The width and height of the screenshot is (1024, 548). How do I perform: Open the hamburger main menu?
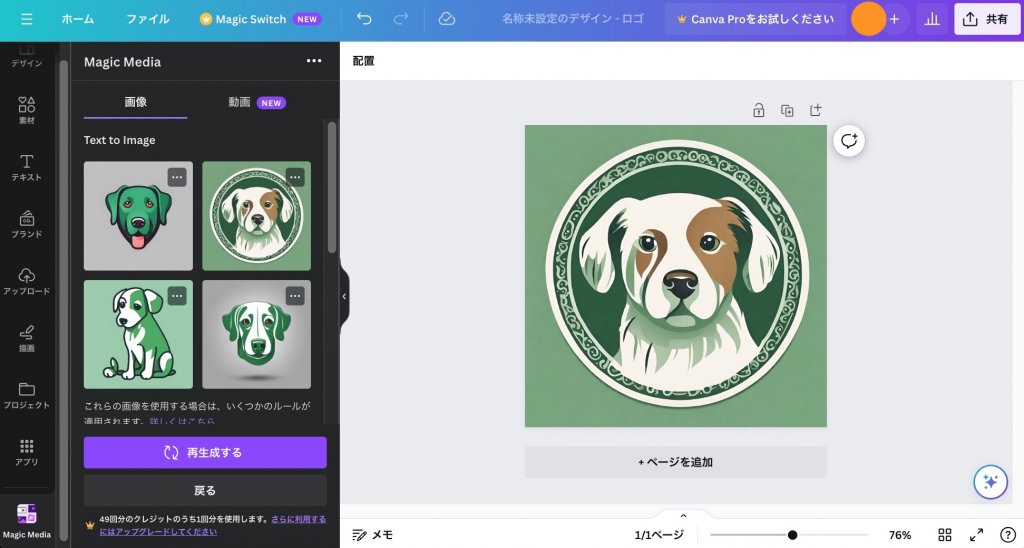[x=27, y=20]
